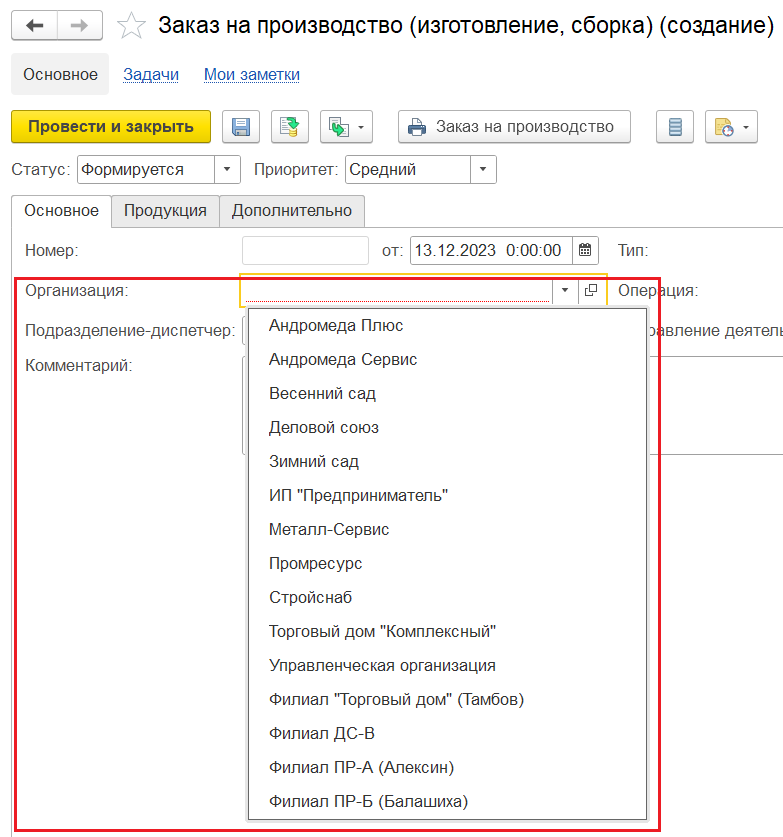This screenshot has width=783, height=837.
Task: Open the Организация item with open icon
Action: [x=591, y=290]
